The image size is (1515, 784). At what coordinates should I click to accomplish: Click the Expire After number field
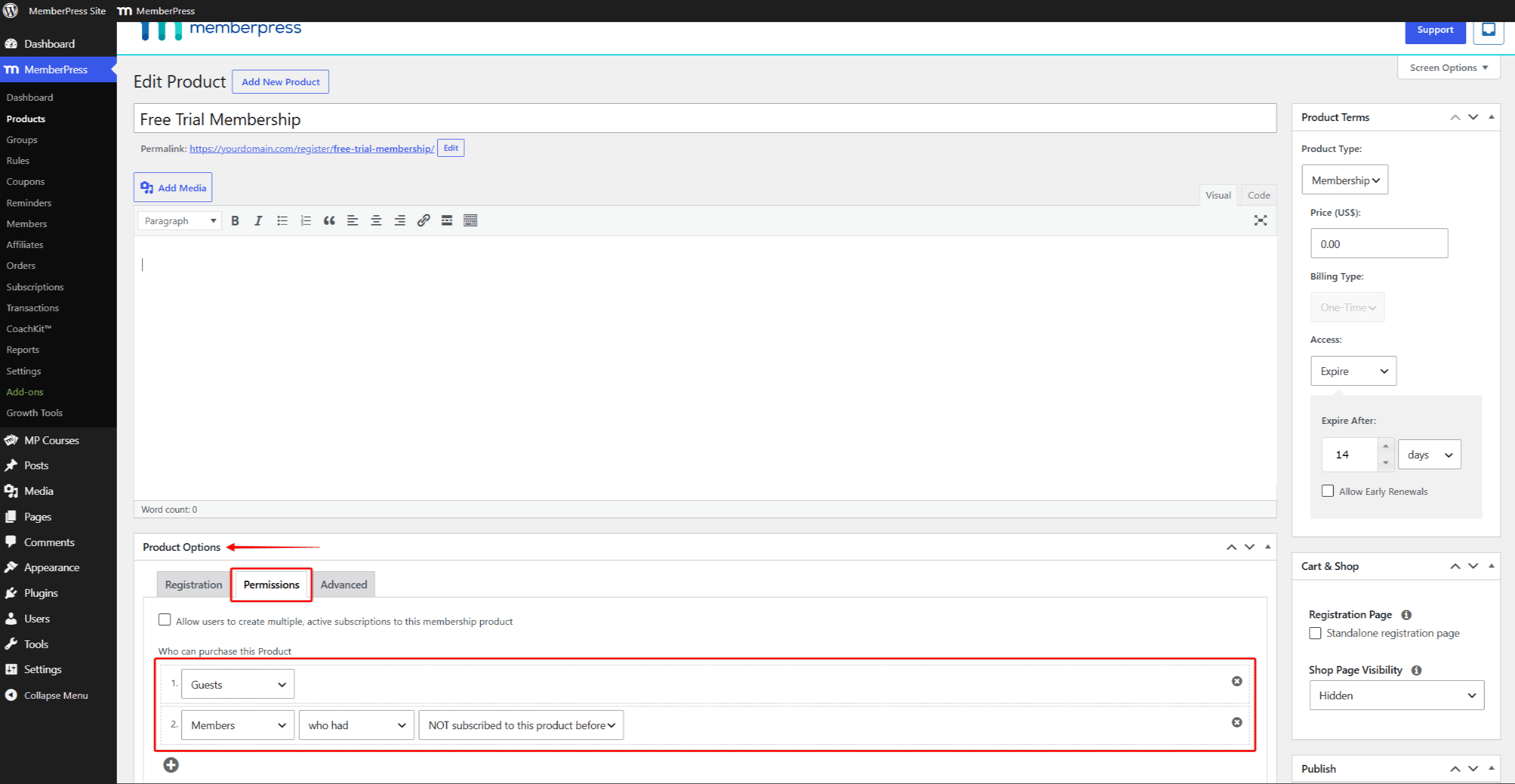pos(1350,454)
